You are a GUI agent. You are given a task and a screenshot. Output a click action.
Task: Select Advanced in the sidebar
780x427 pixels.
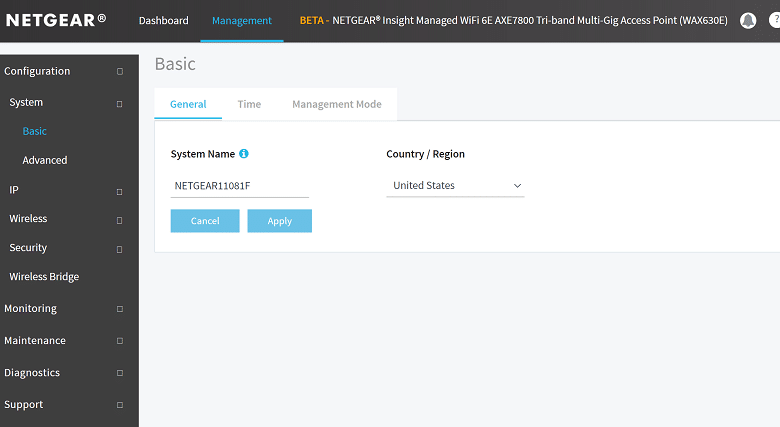45,160
